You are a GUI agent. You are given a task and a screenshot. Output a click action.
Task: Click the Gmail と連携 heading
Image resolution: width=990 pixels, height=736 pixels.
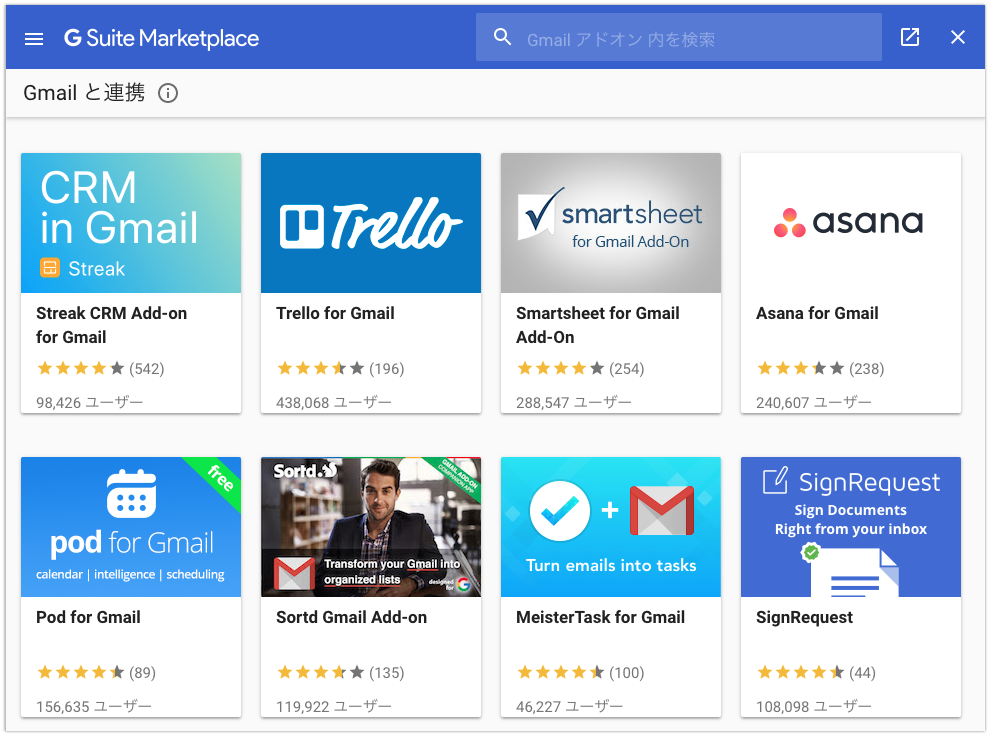(84, 93)
